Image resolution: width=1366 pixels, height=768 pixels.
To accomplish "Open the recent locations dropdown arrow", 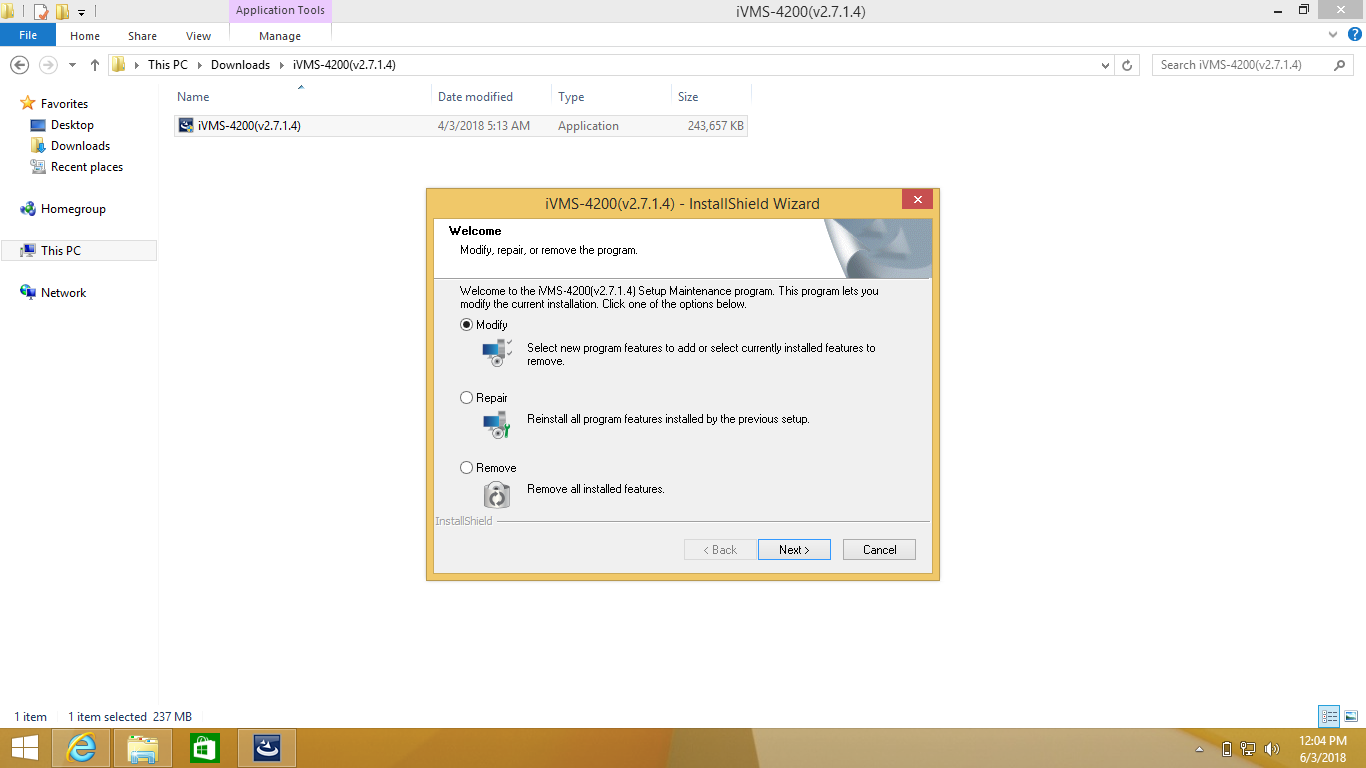I will pyautogui.click(x=72, y=65).
